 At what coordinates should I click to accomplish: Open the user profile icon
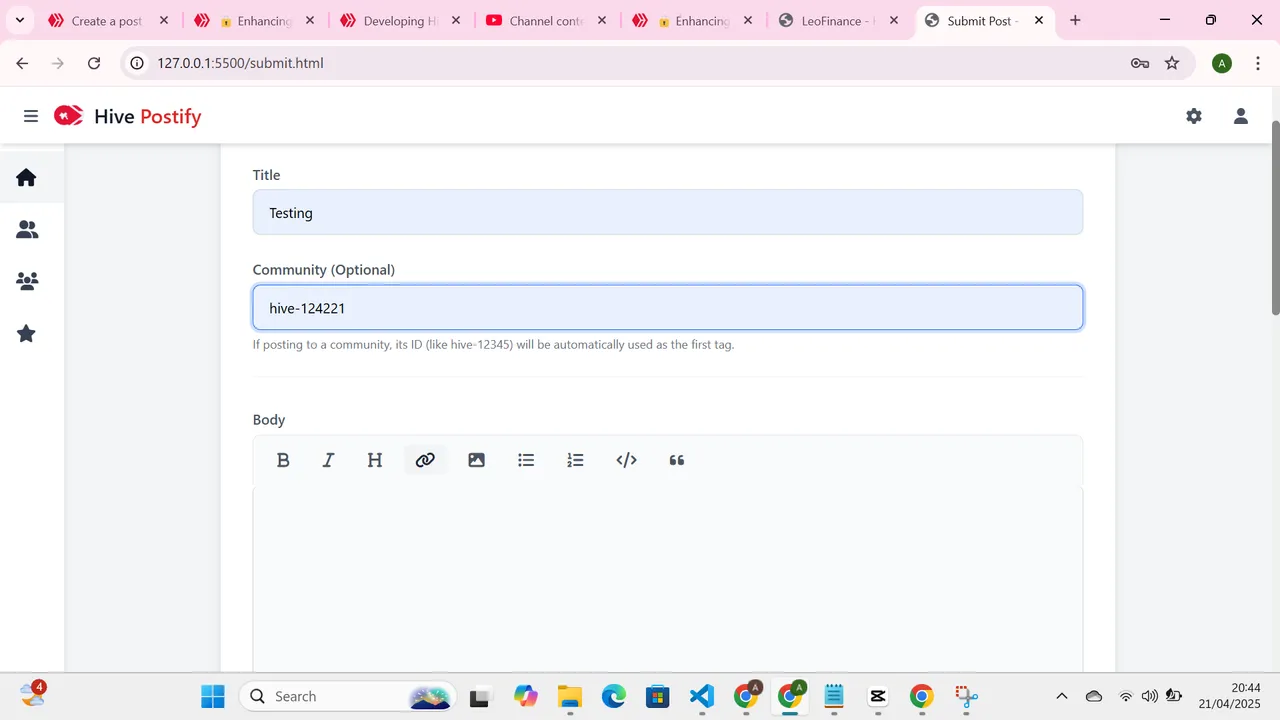coord(1241,116)
